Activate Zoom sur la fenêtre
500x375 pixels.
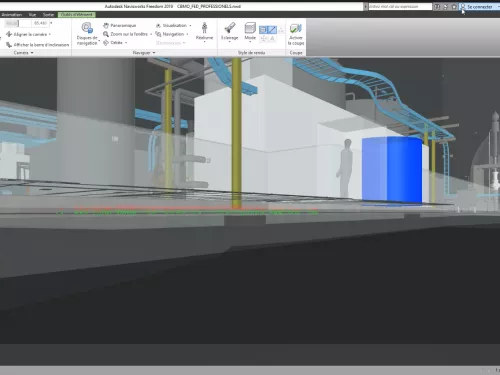125,34
